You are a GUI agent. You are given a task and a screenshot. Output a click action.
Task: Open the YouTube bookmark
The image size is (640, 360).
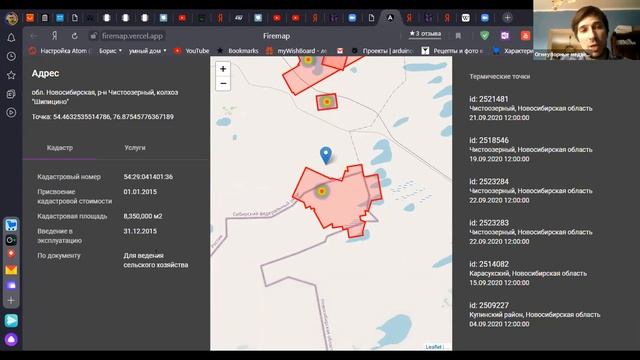click(x=191, y=51)
